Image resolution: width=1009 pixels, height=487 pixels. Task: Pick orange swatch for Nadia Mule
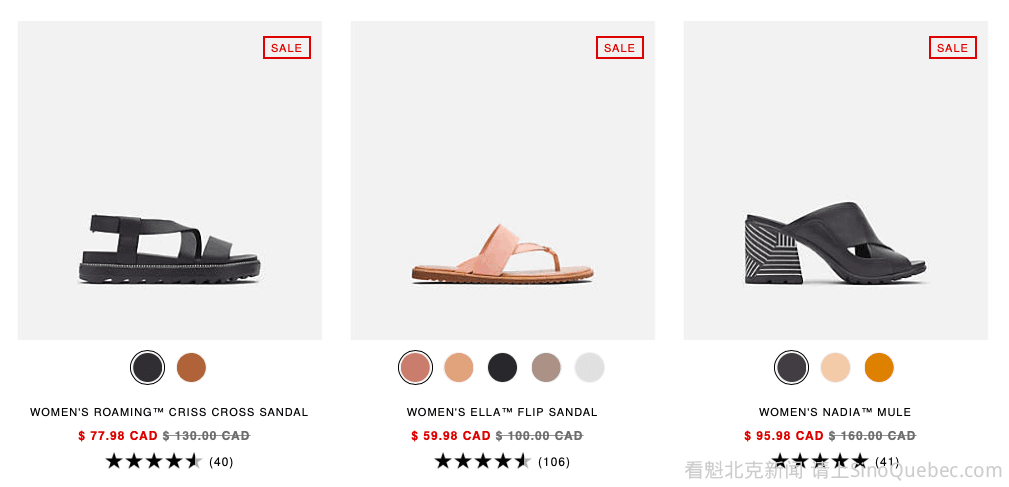(x=879, y=368)
